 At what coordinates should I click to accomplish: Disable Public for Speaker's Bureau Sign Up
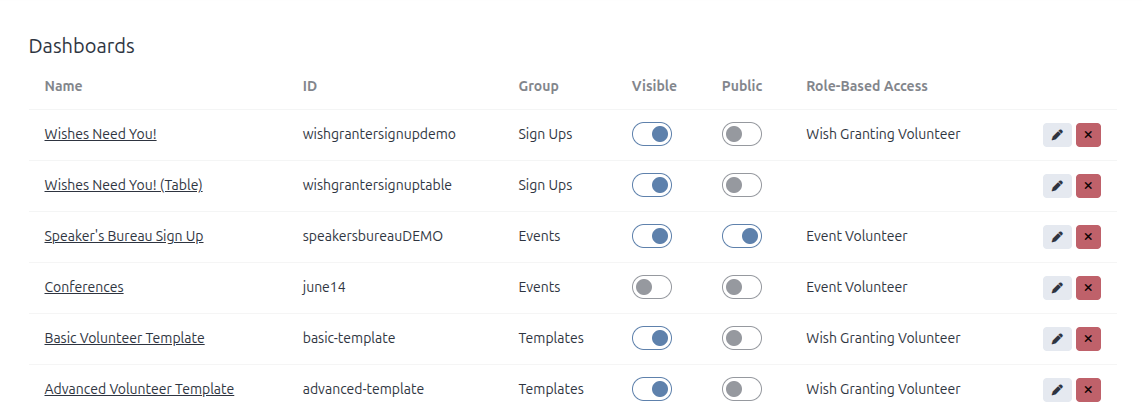[x=741, y=236]
